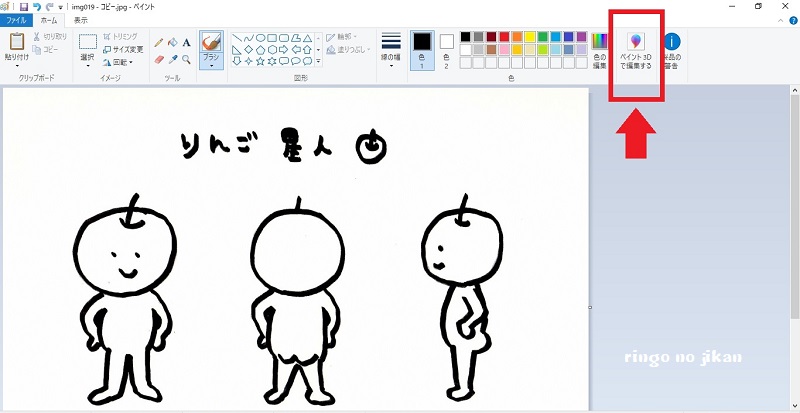Select the Right arrow shape
The width and height of the screenshot is (800, 413).
click(284, 50)
